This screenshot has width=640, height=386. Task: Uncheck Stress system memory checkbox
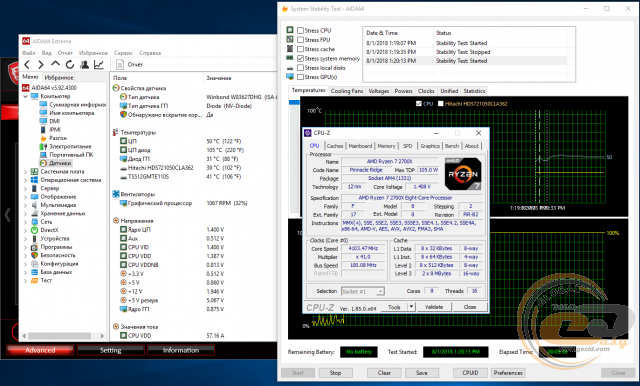click(300, 58)
